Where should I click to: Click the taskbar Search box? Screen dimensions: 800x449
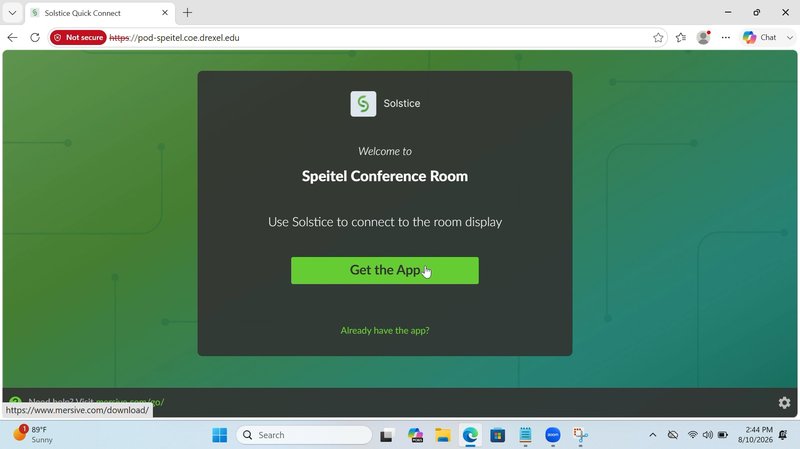304,435
